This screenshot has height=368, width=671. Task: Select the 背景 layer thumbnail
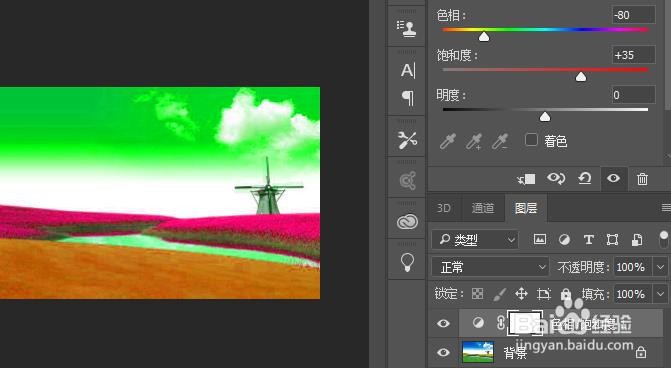[x=478, y=352]
